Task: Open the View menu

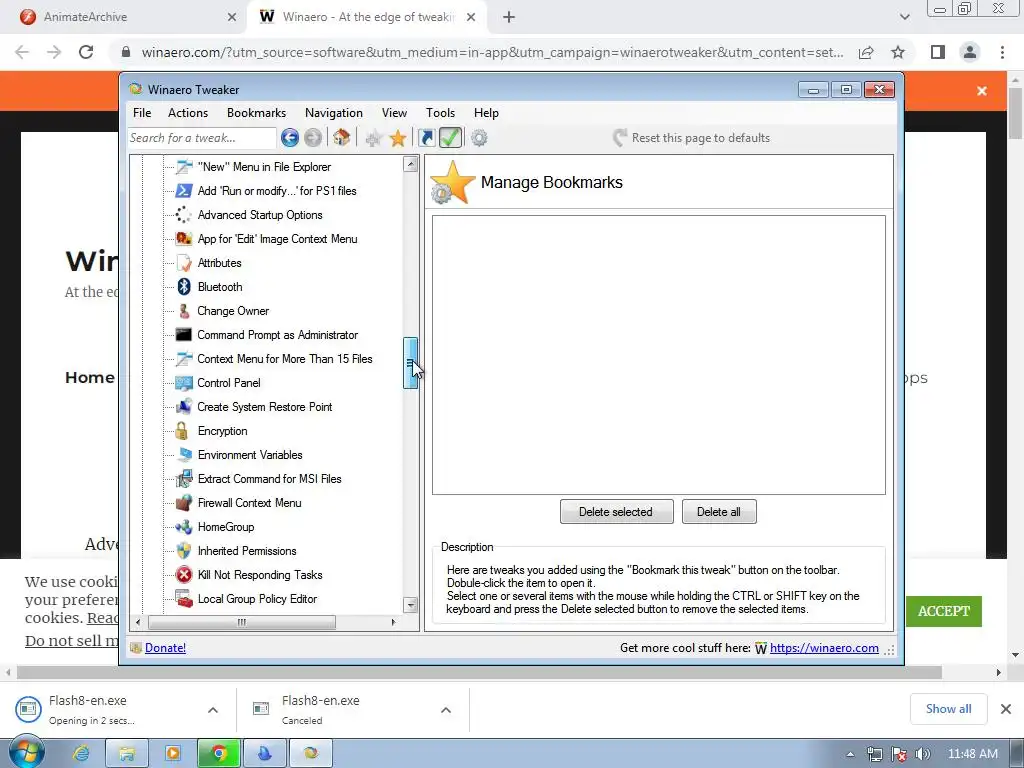Action: (394, 113)
